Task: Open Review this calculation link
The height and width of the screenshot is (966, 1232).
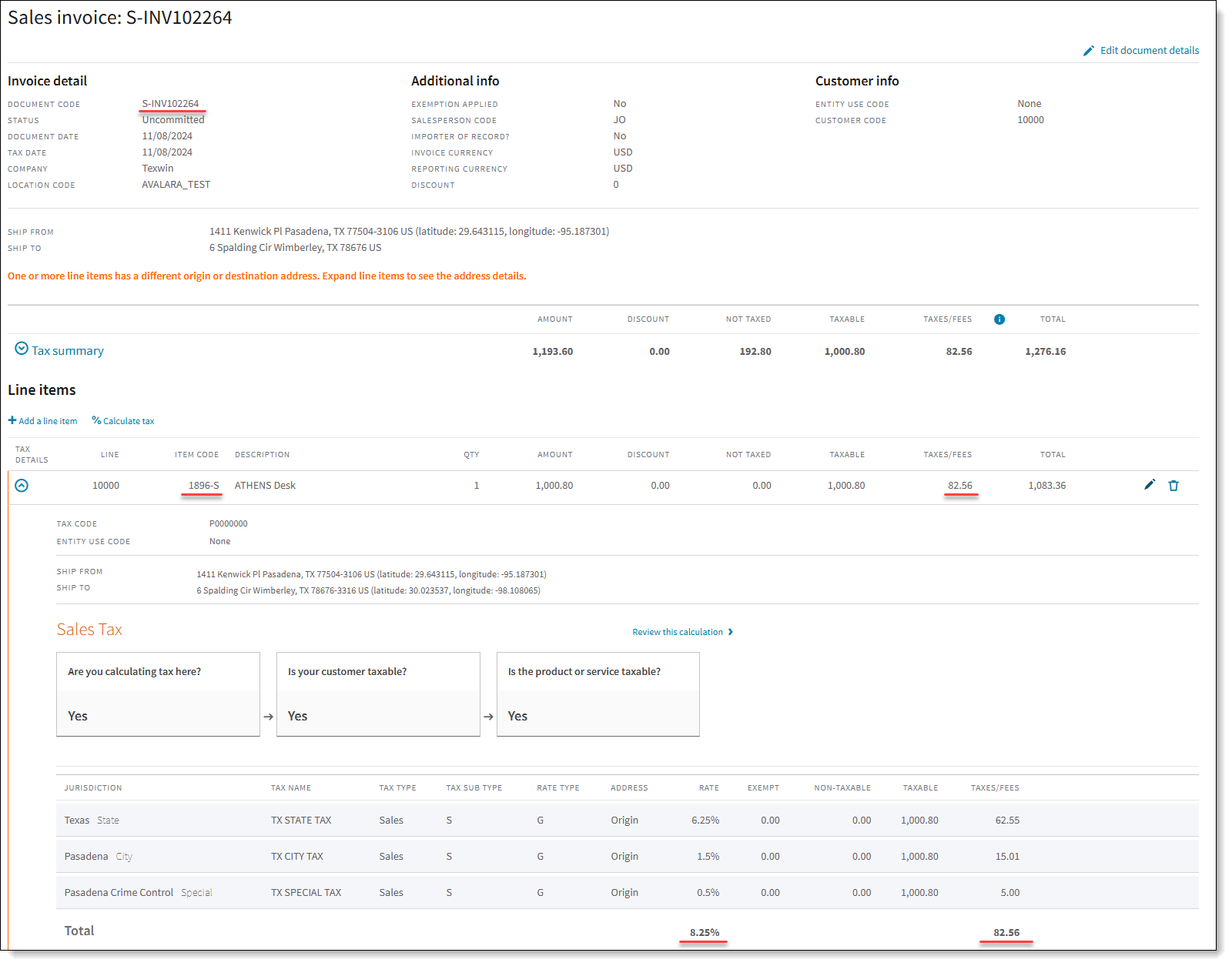Action: 677,632
